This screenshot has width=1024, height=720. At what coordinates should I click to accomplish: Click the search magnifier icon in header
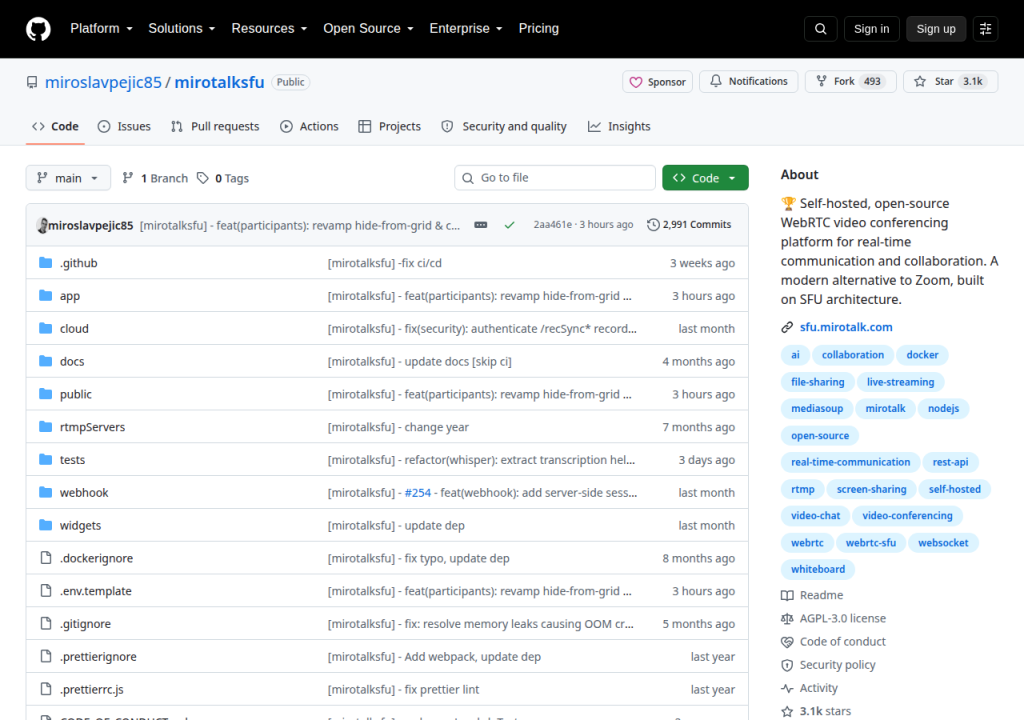821,29
